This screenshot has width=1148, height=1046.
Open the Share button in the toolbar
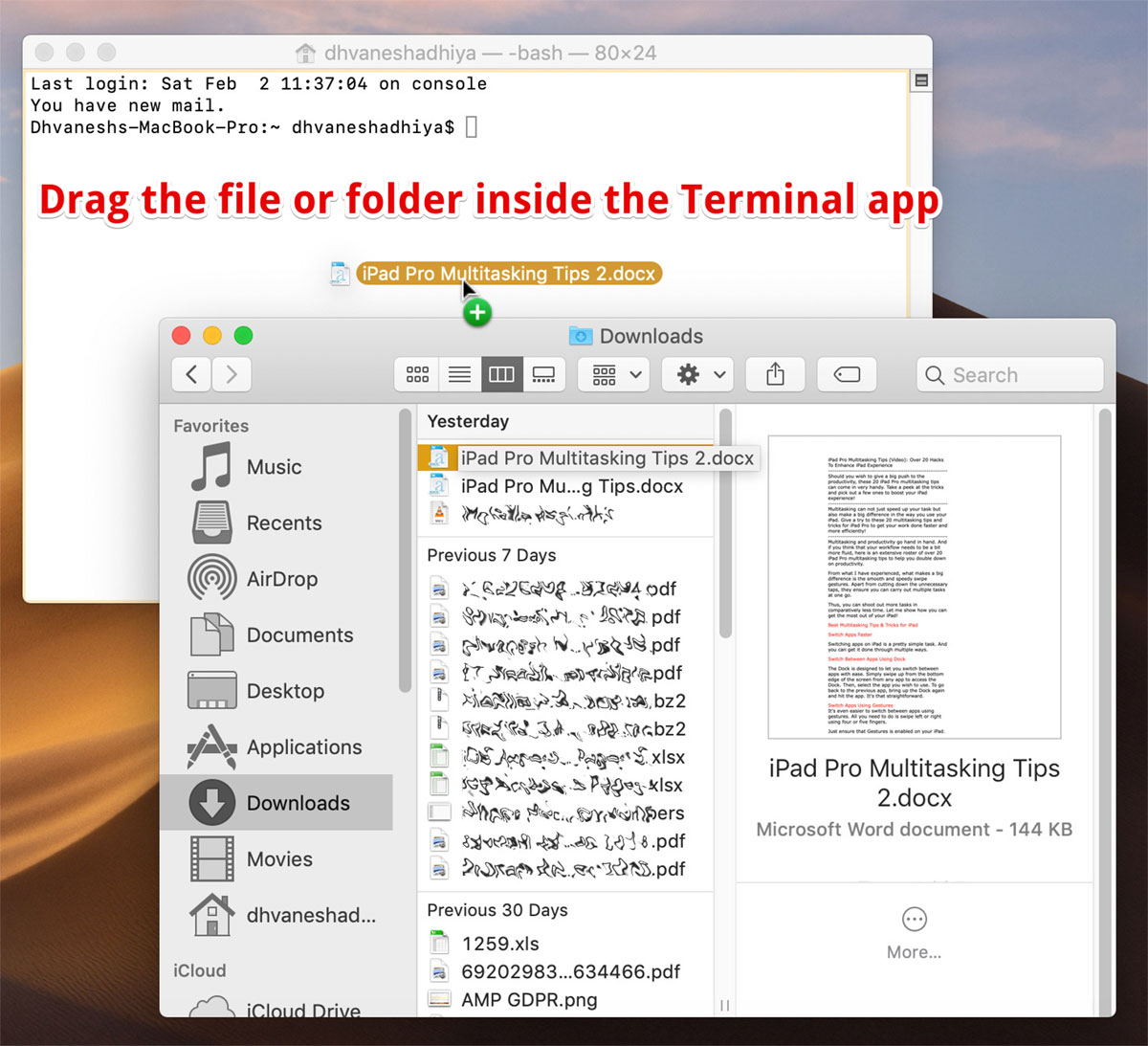(x=775, y=374)
